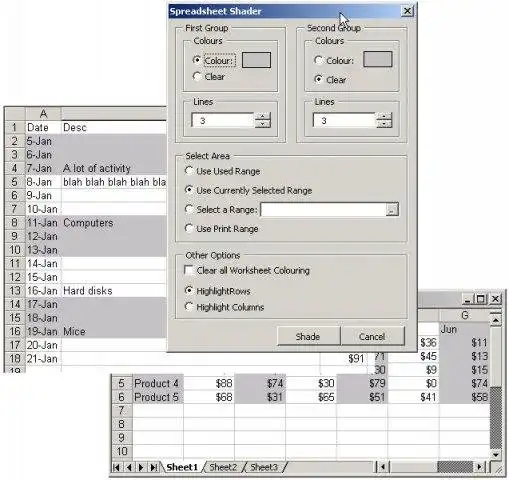This screenshot has height=480, width=509.
Task: Select row 7 header in lower sheet
Action: [121, 411]
